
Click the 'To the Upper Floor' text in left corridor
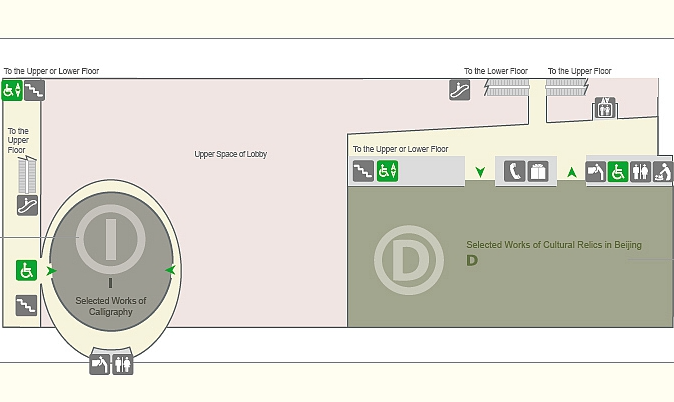(18, 140)
